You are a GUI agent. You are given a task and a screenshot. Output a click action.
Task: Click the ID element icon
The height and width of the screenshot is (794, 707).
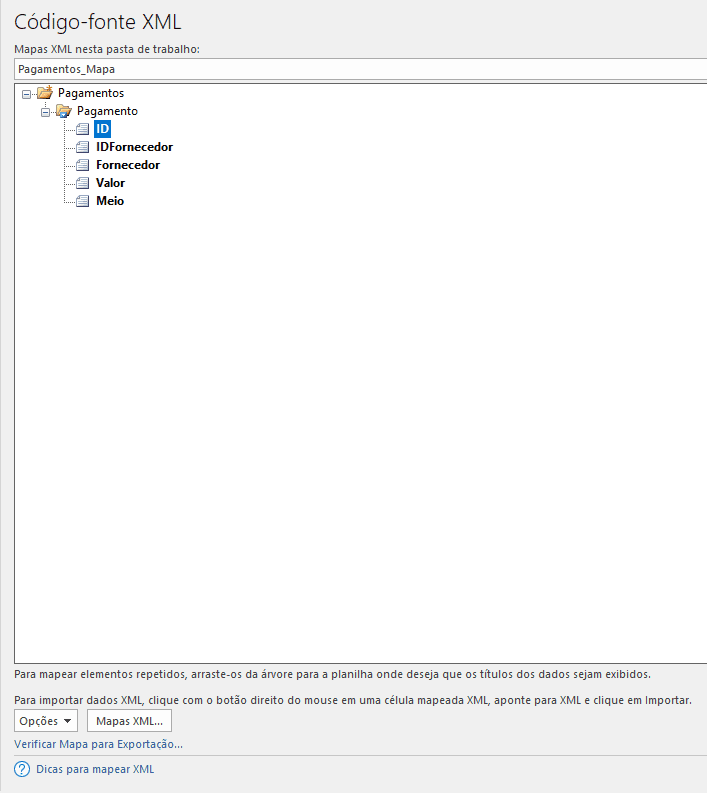pos(83,129)
